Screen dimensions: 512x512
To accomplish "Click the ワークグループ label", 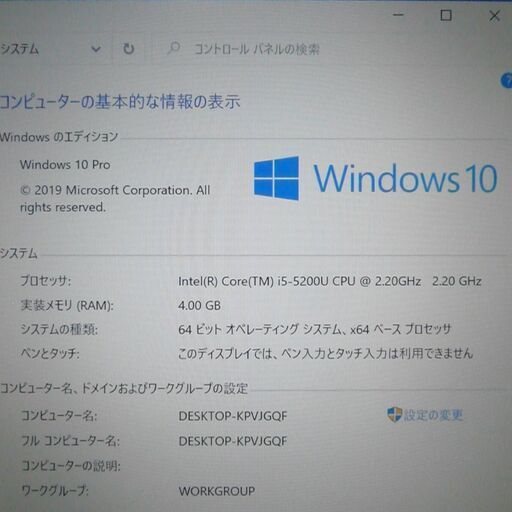I will (55, 491).
